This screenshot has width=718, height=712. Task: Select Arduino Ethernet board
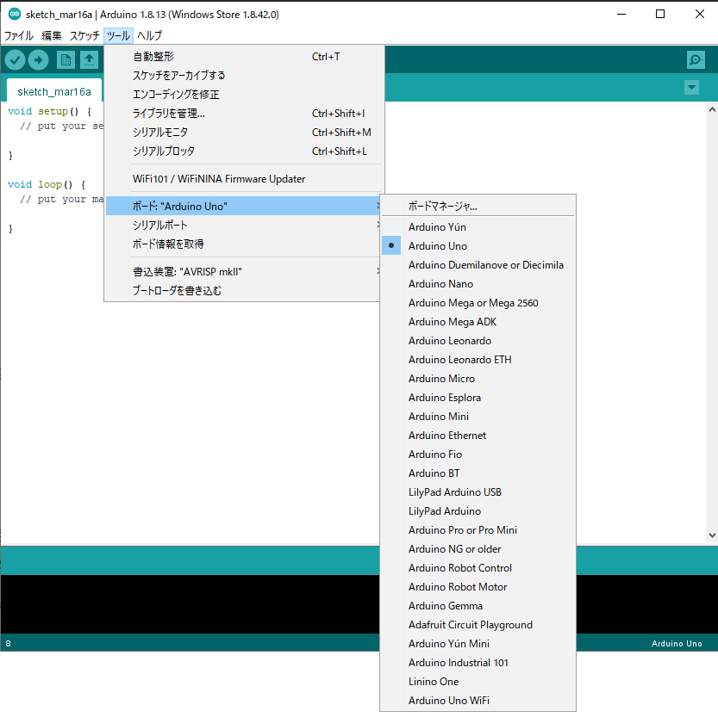(478, 435)
